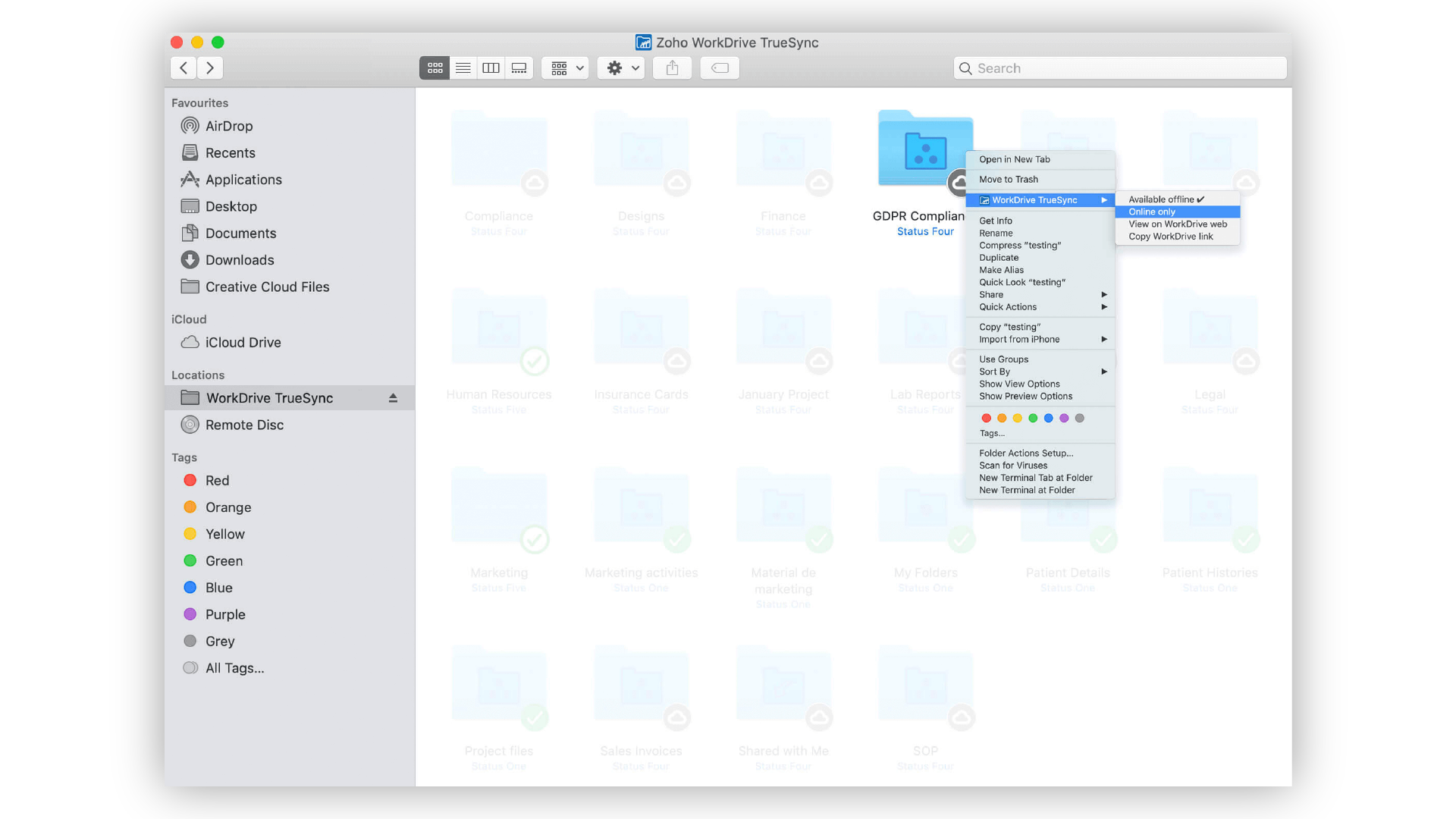The width and height of the screenshot is (1456, 819).
Task: Select Move to Trash from the context menu
Action: pos(1008,179)
